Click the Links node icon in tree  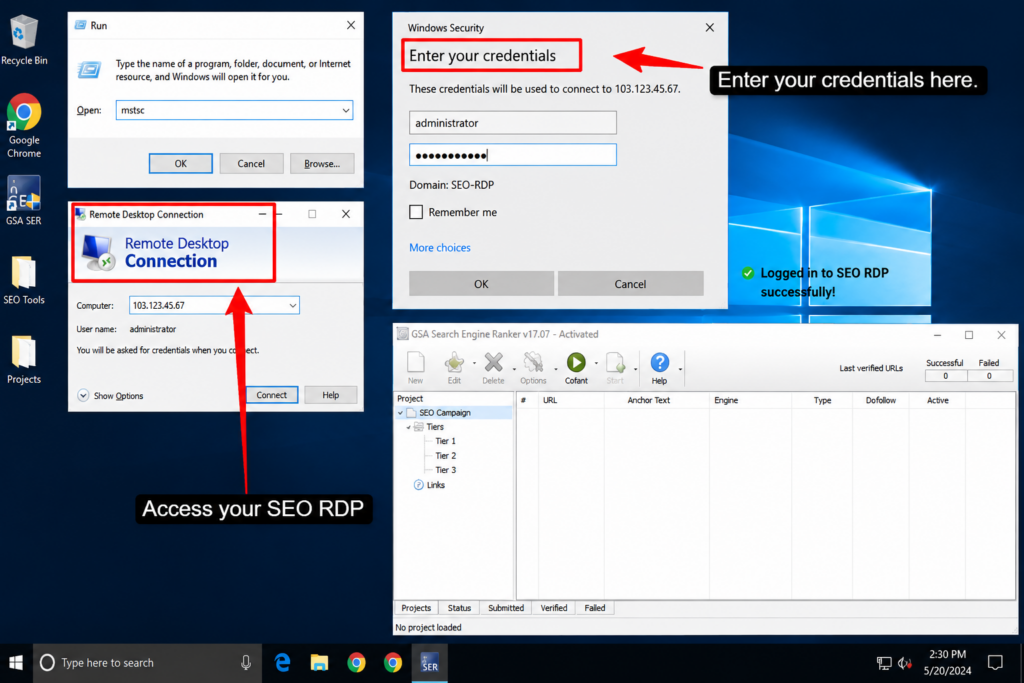pos(418,485)
